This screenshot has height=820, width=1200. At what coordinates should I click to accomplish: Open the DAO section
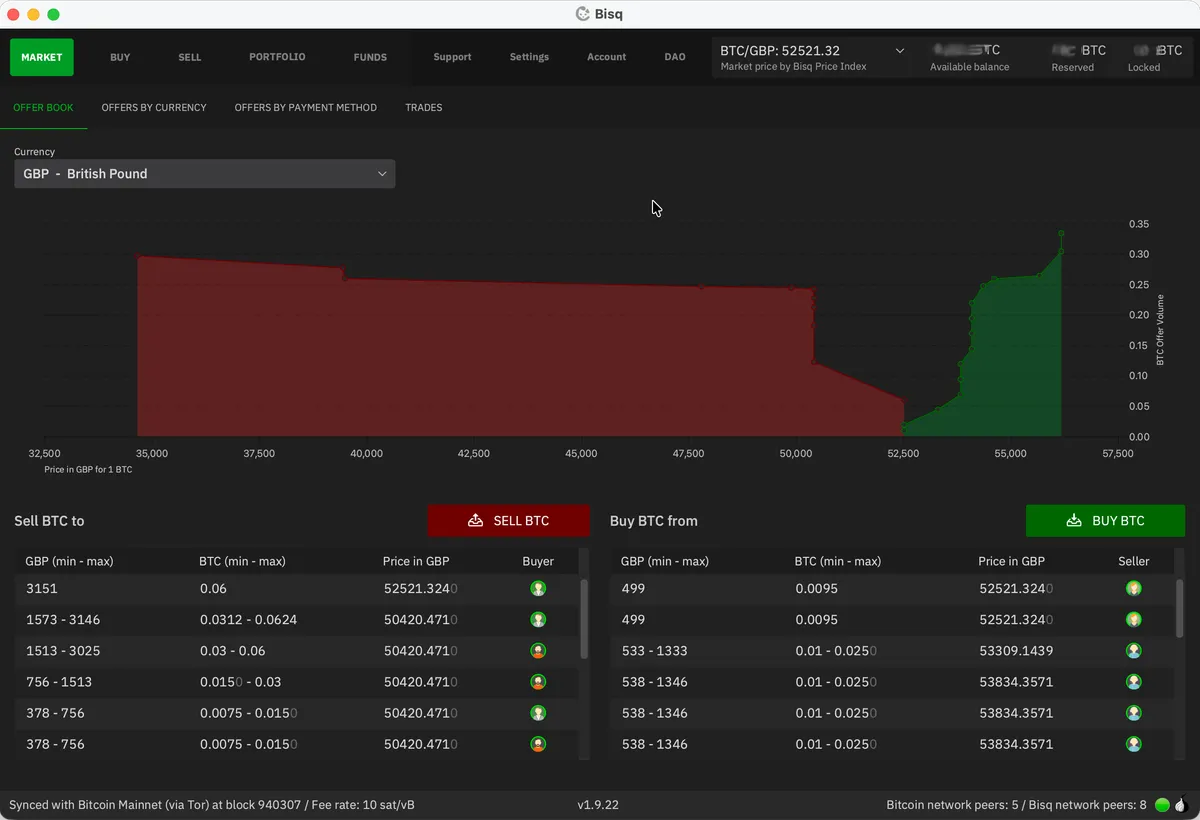674,57
